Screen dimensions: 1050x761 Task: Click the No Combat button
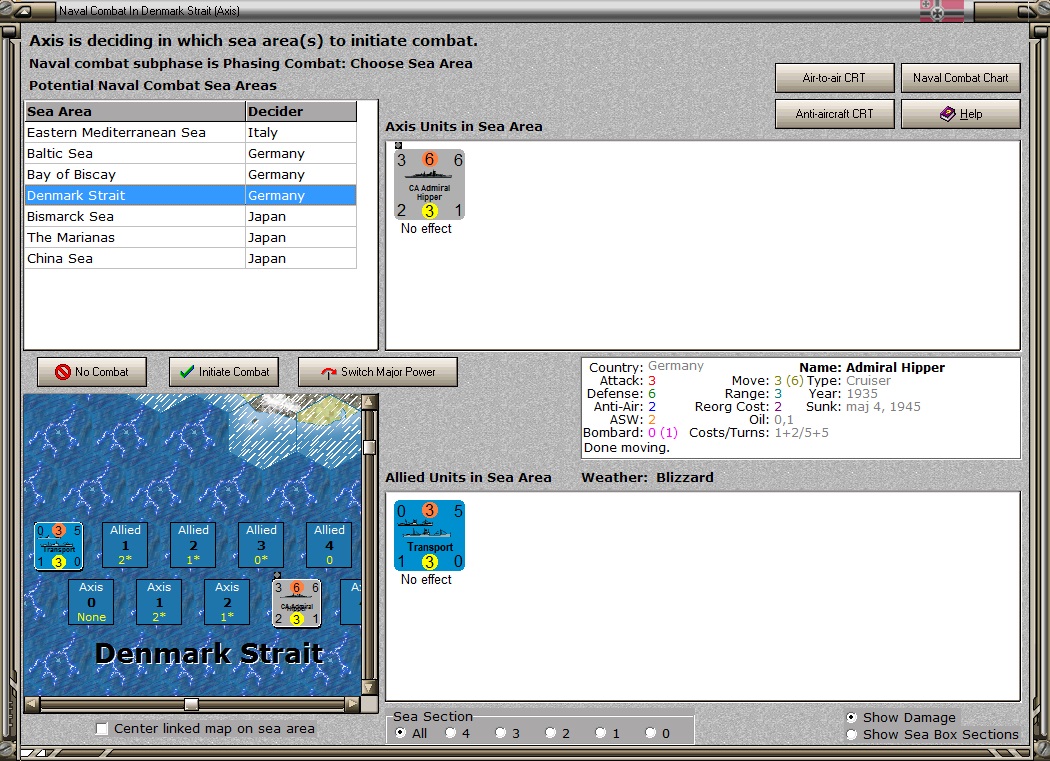tap(92, 372)
